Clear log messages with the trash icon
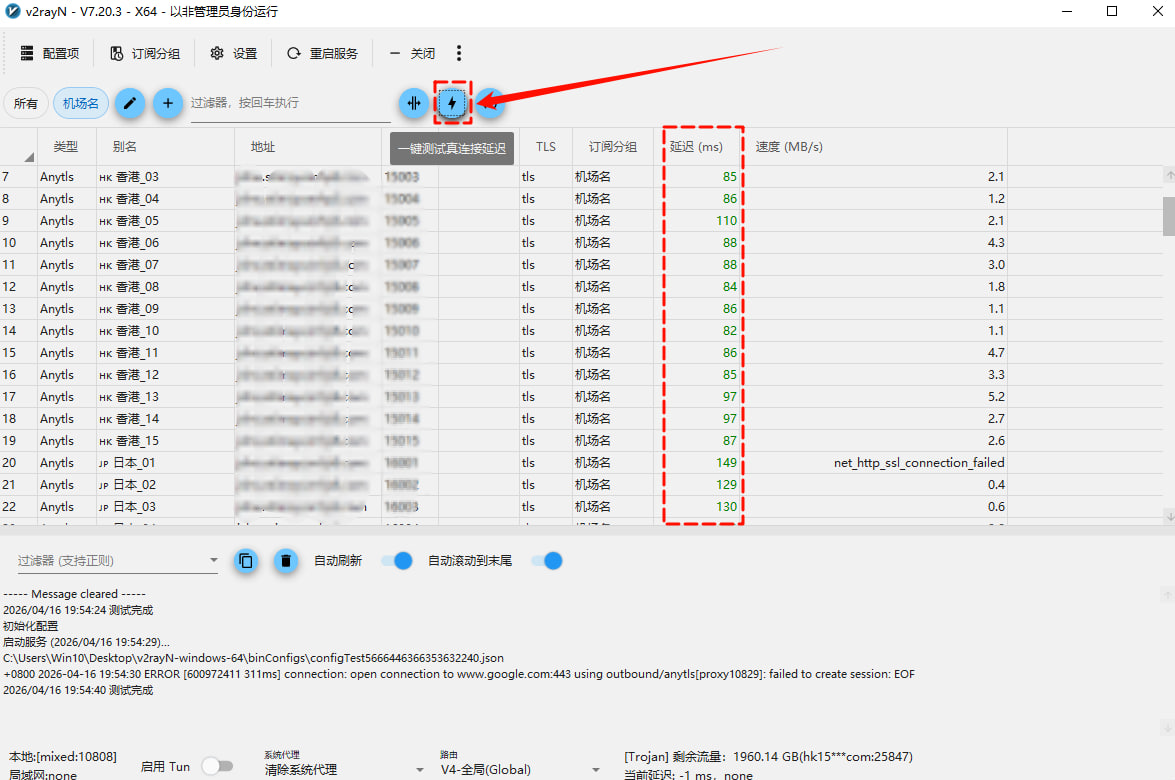1175x780 pixels. 286,560
